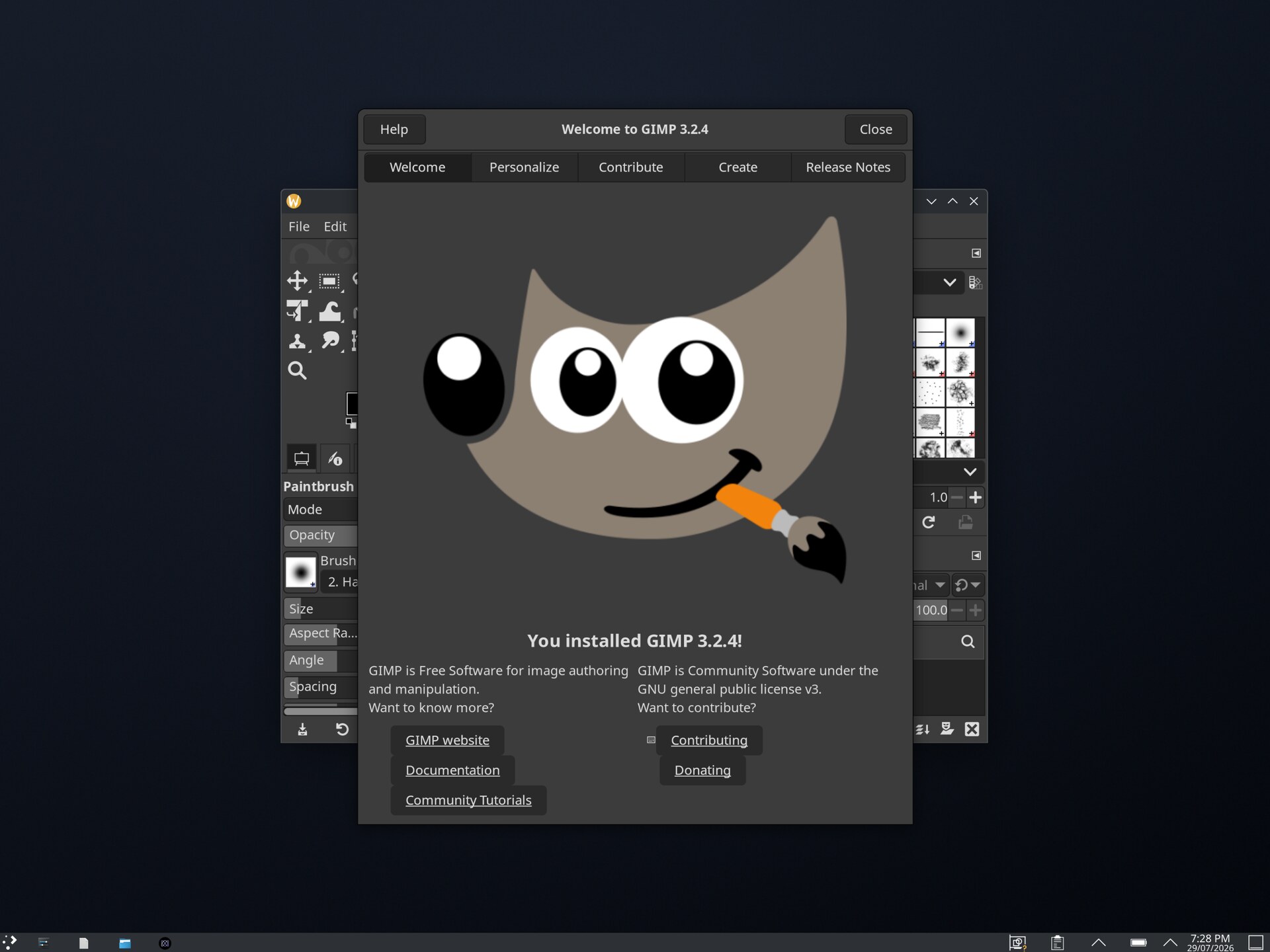This screenshot has width=1270, height=952.
Task: Open the application launcher in taskbar
Action: point(10,942)
